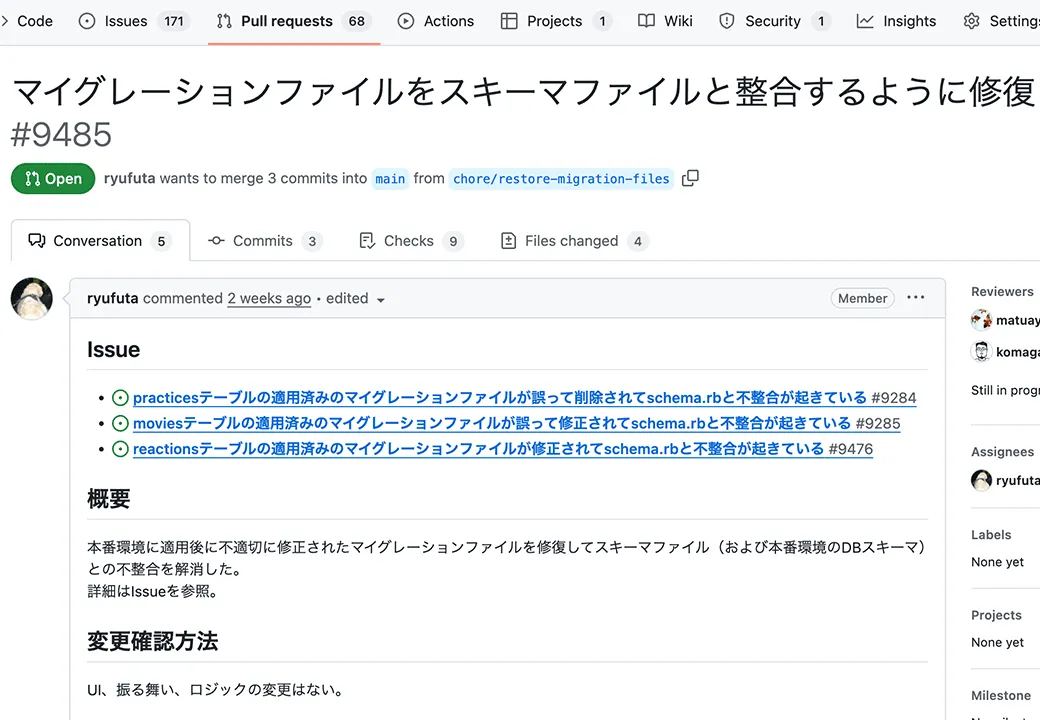Click the open-issue icon beside #9285
Image resolution: width=1040 pixels, height=720 pixels.
tap(120, 423)
